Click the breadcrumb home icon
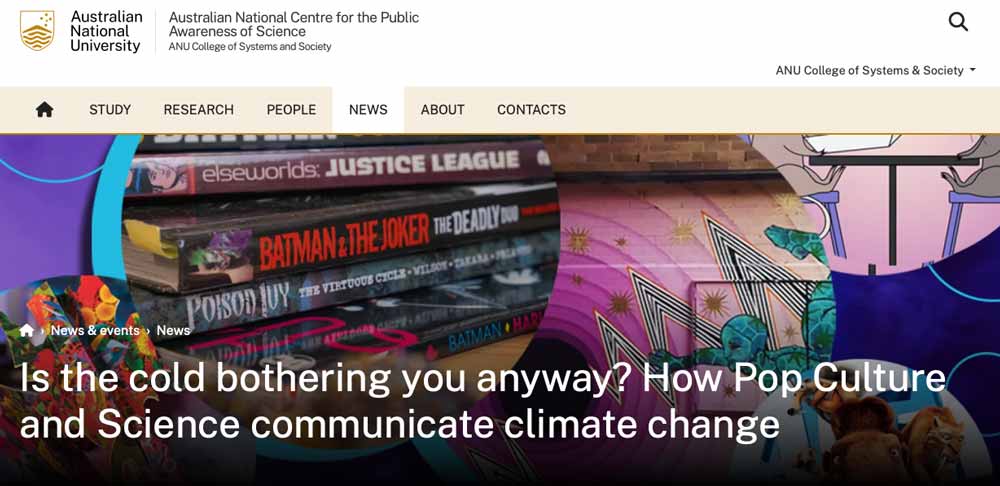Image resolution: width=1000 pixels, height=486 pixels. point(27,331)
